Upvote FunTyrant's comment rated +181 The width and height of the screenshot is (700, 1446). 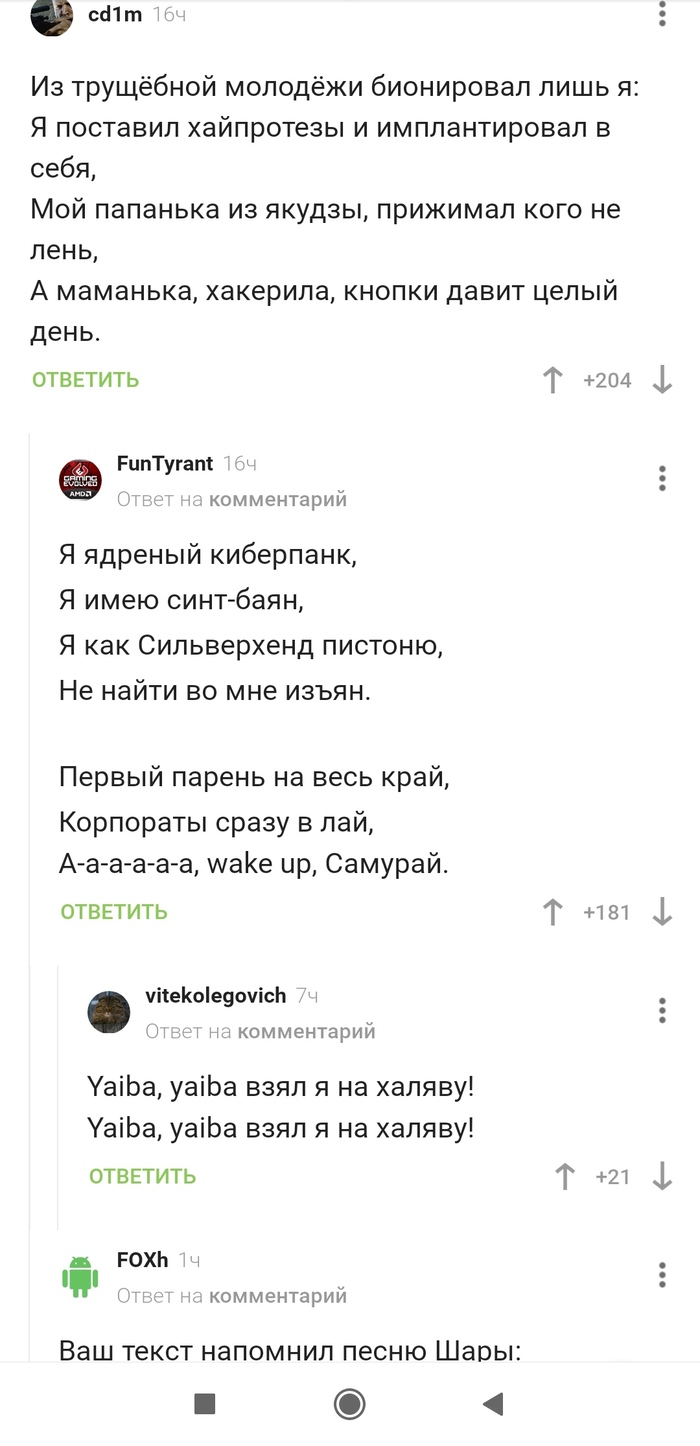552,912
